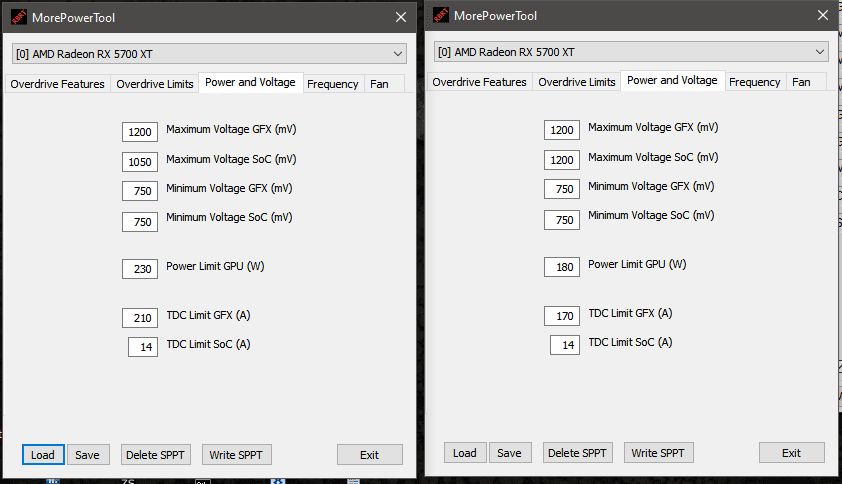The image size is (842, 484).
Task: Click Power Limit GPU field showing 230
Action: (140, 269)
